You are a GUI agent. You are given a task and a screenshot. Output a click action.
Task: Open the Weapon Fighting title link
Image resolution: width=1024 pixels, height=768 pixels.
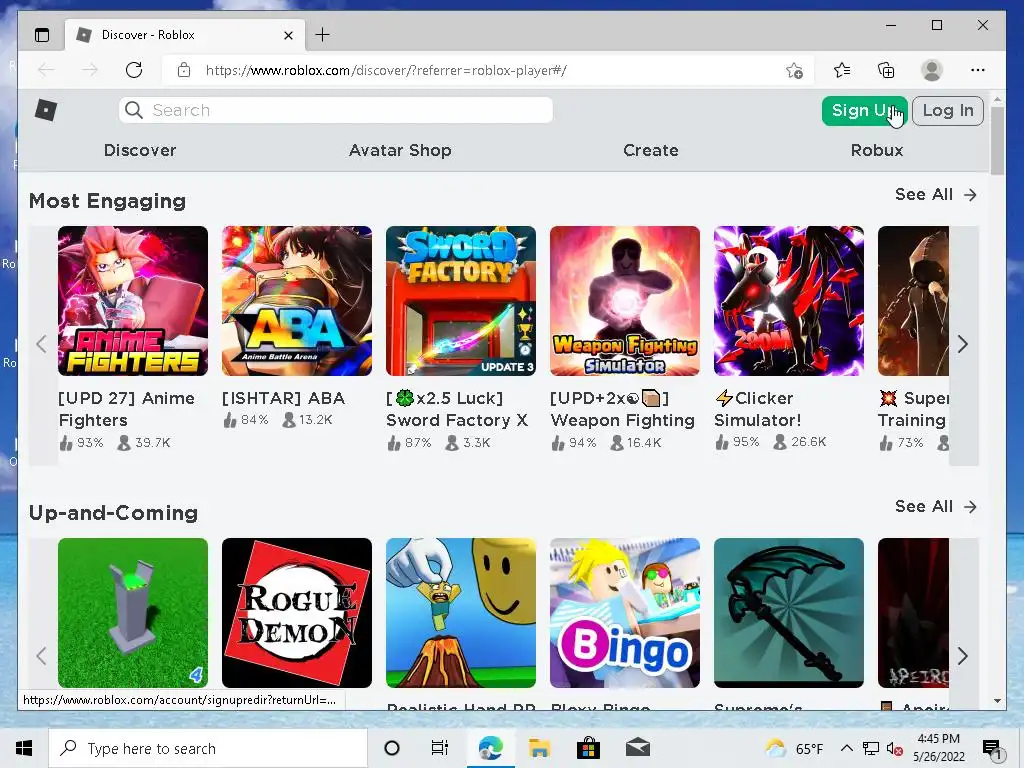tap(622, 409)
